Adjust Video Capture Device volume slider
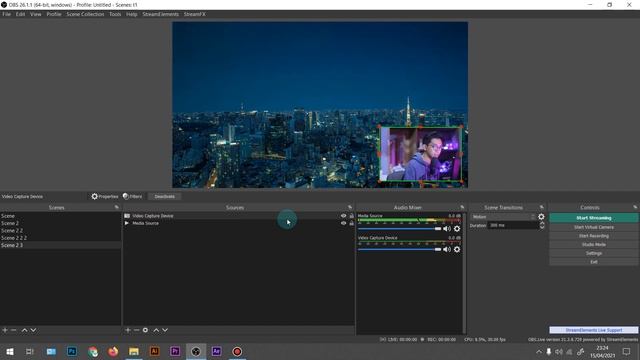 click(x=400, y=249)
